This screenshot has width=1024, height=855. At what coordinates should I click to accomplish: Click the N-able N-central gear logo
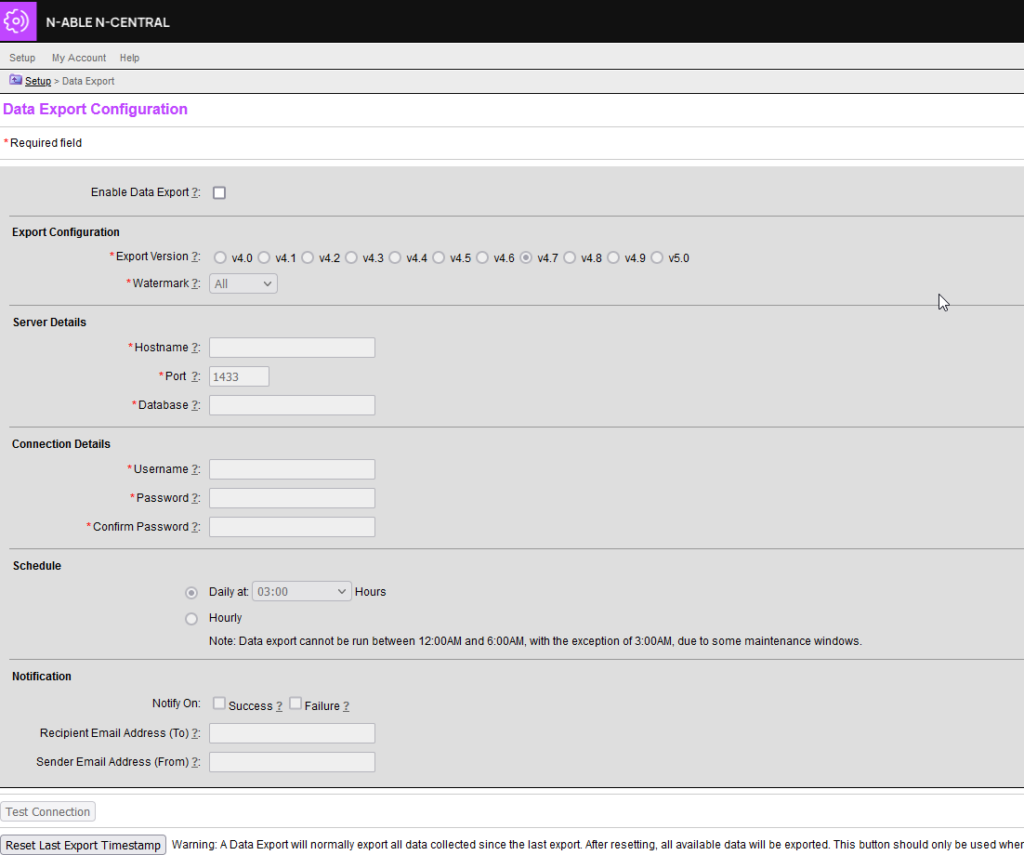click(x=18, y=21)
